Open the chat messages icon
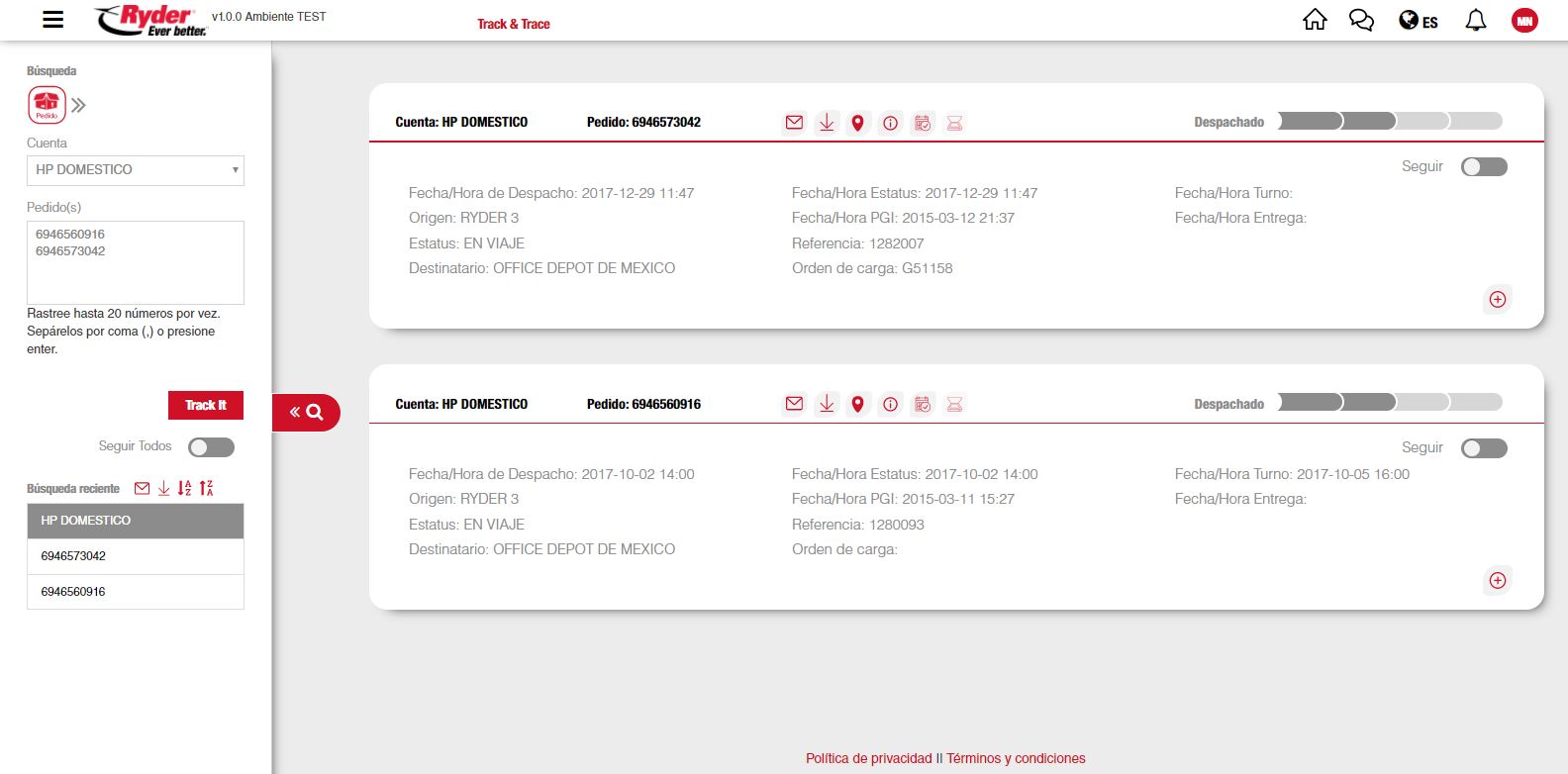The height and width of the screenshot is (774, 1568). (1361, 20)
